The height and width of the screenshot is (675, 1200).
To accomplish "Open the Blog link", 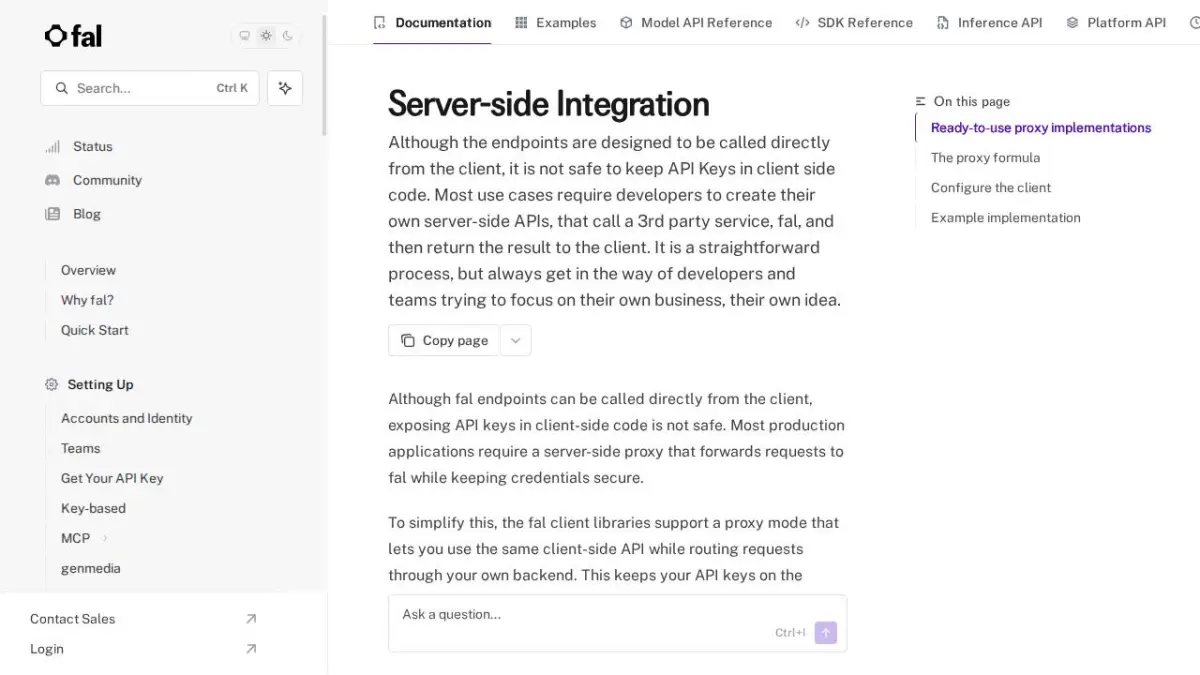I will [87, 214].
